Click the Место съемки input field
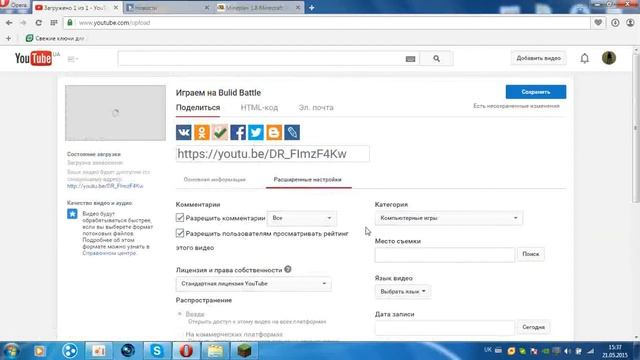This screenshot has width=640, height=360. point(444,254)
